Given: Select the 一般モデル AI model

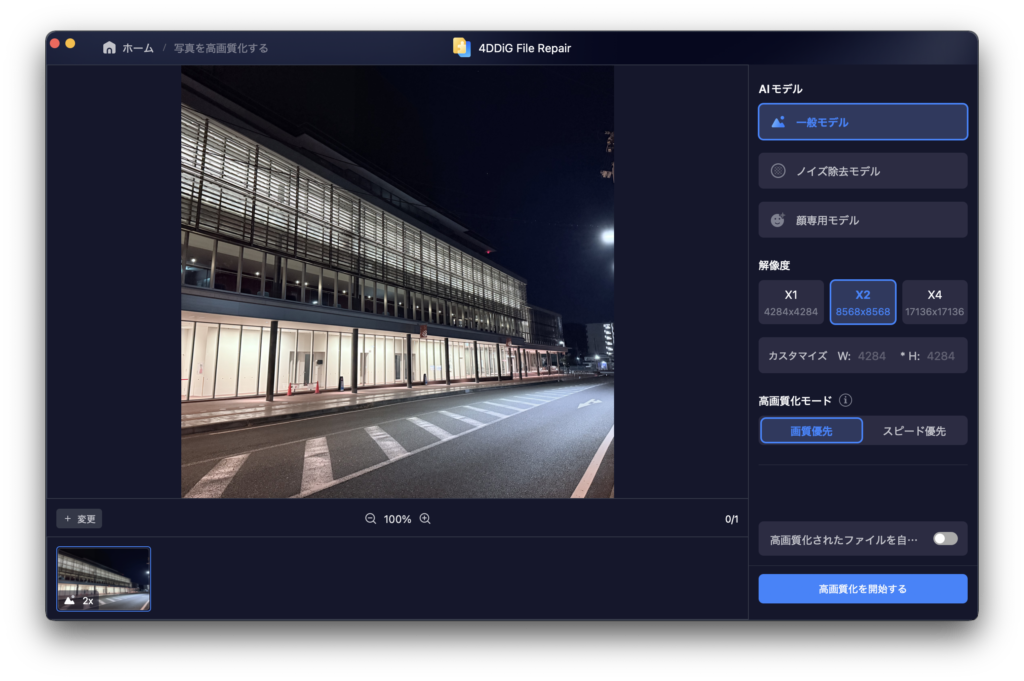Looking at the screenshot, I should [862, 122].
